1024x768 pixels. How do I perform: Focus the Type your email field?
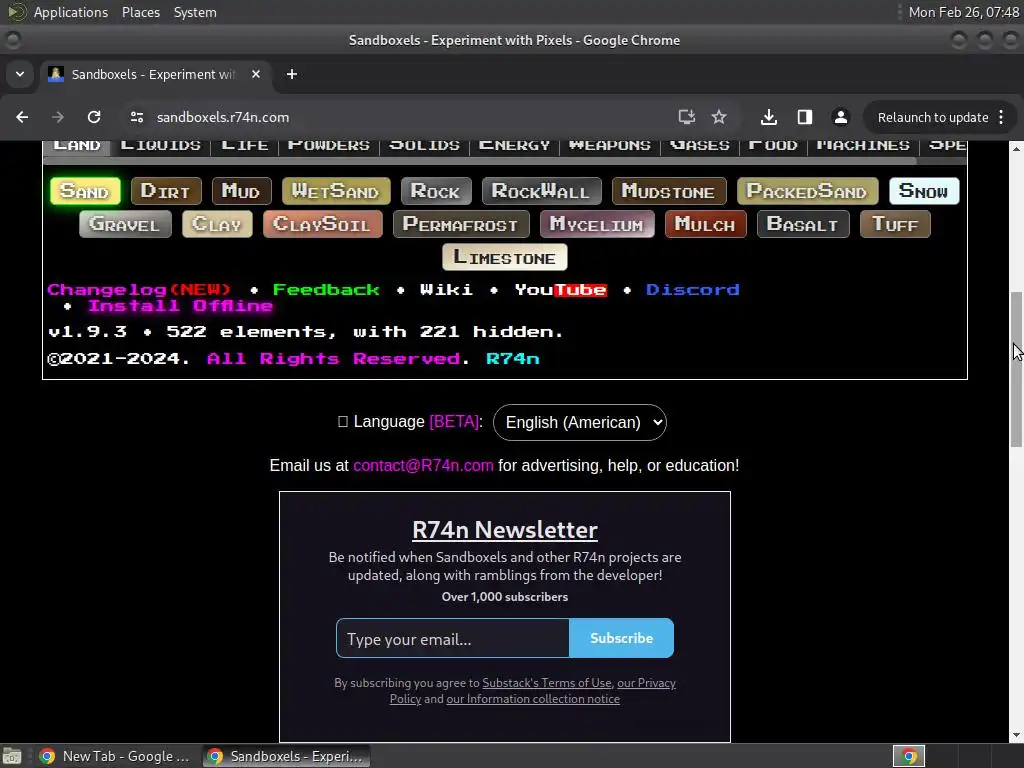pyautogui.click(x=453, y=638)
